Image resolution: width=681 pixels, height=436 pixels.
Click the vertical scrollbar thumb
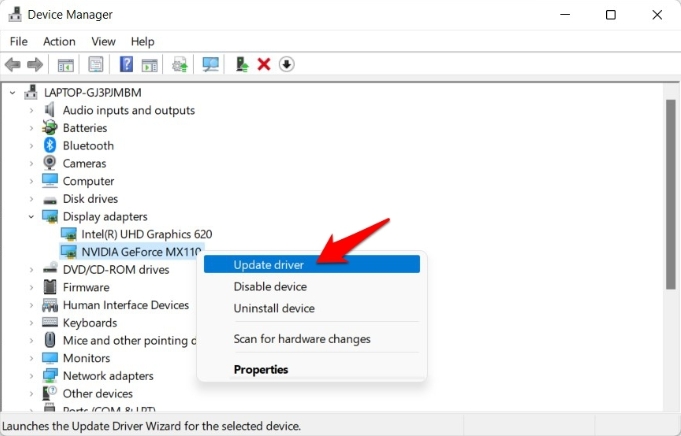coord(671,195)
